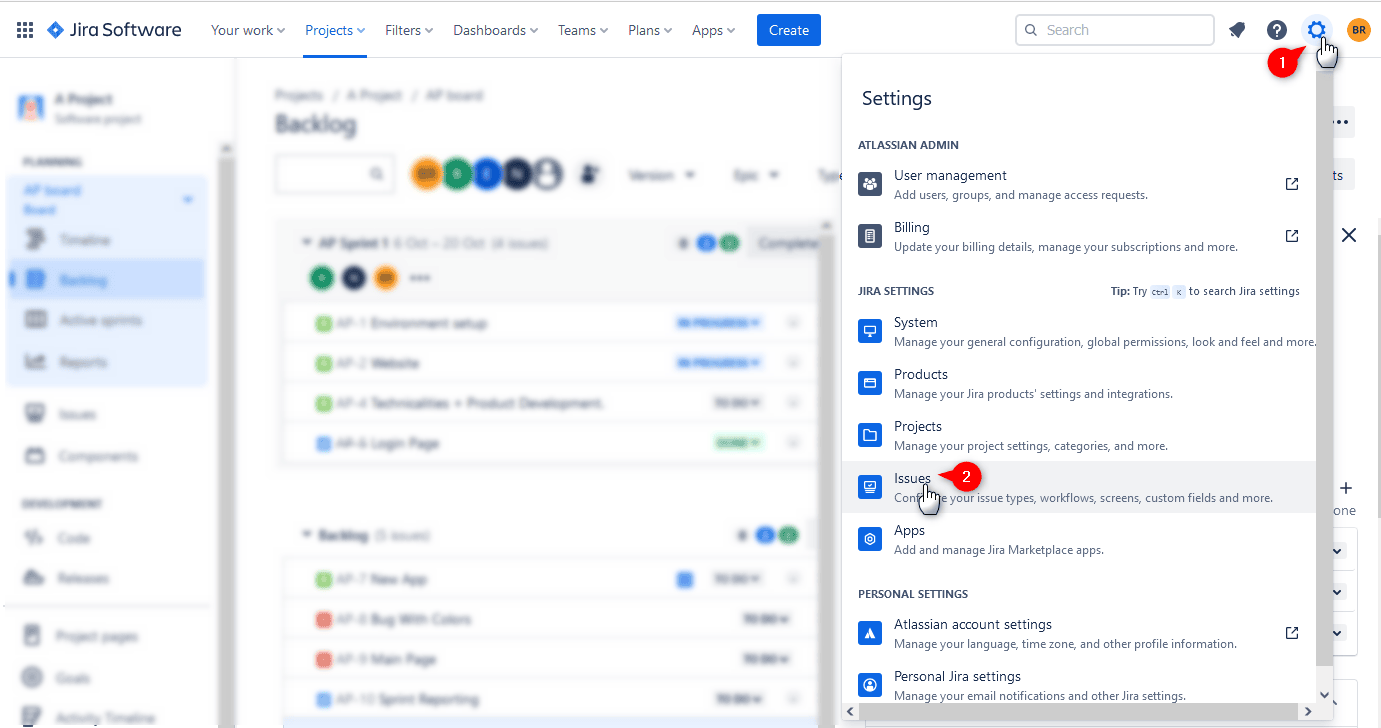Click the Jira Software logo
This screenshot has height=728, width=1381.
(x=114, y=30)
